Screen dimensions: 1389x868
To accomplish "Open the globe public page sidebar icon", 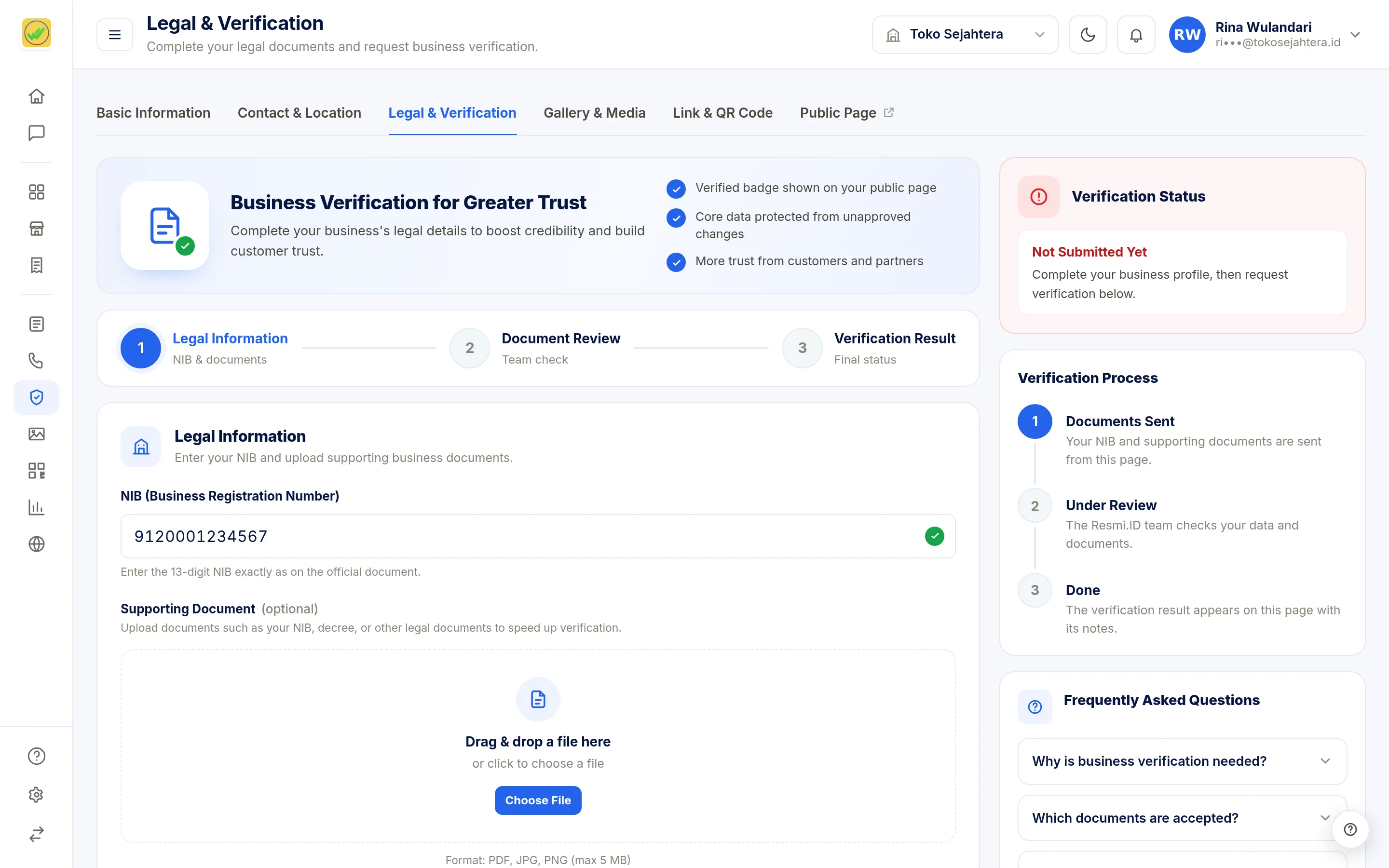I will pos(36,543).
